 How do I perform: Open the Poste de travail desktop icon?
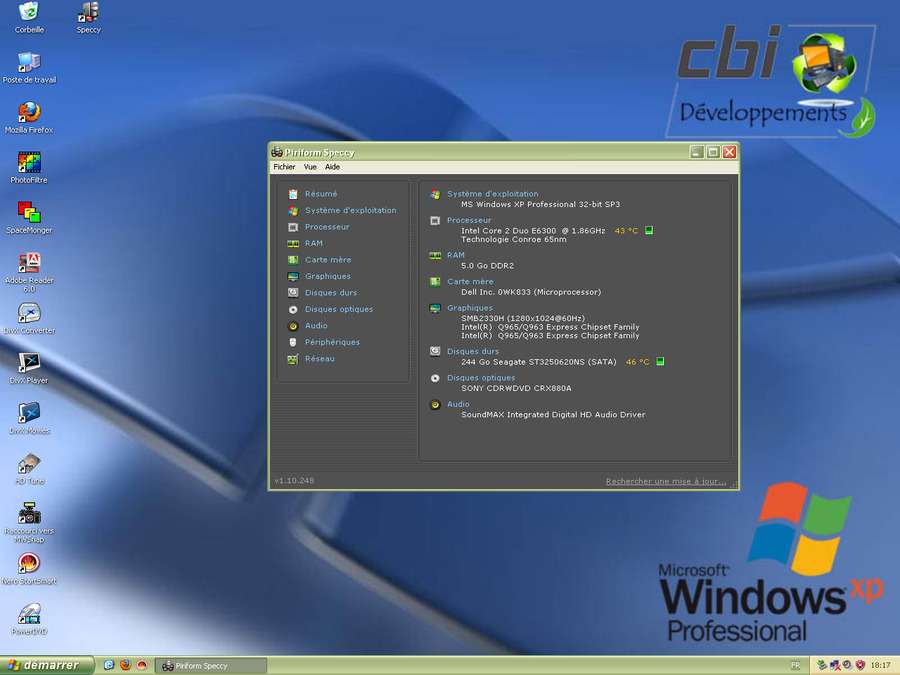(29, 68)
